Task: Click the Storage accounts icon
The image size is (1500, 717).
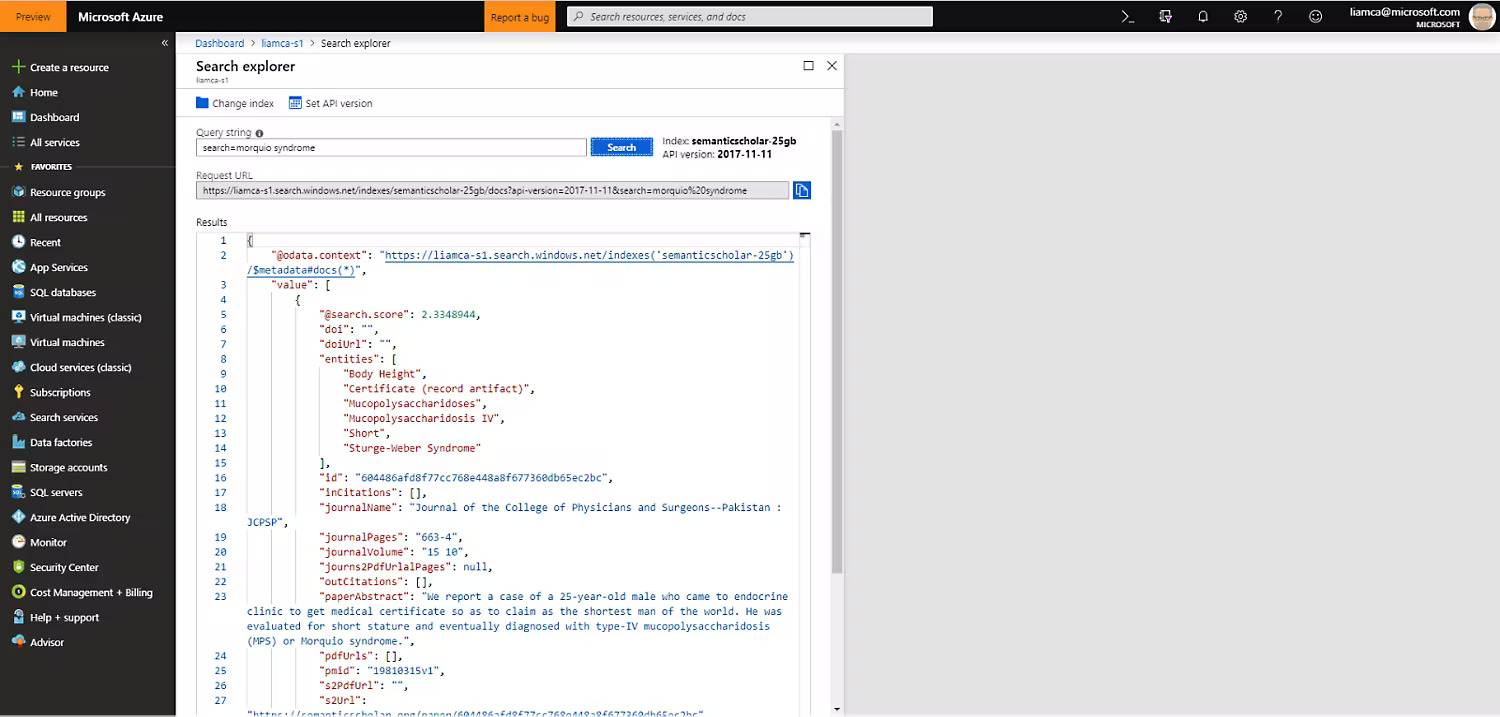Action: (18, 467)
